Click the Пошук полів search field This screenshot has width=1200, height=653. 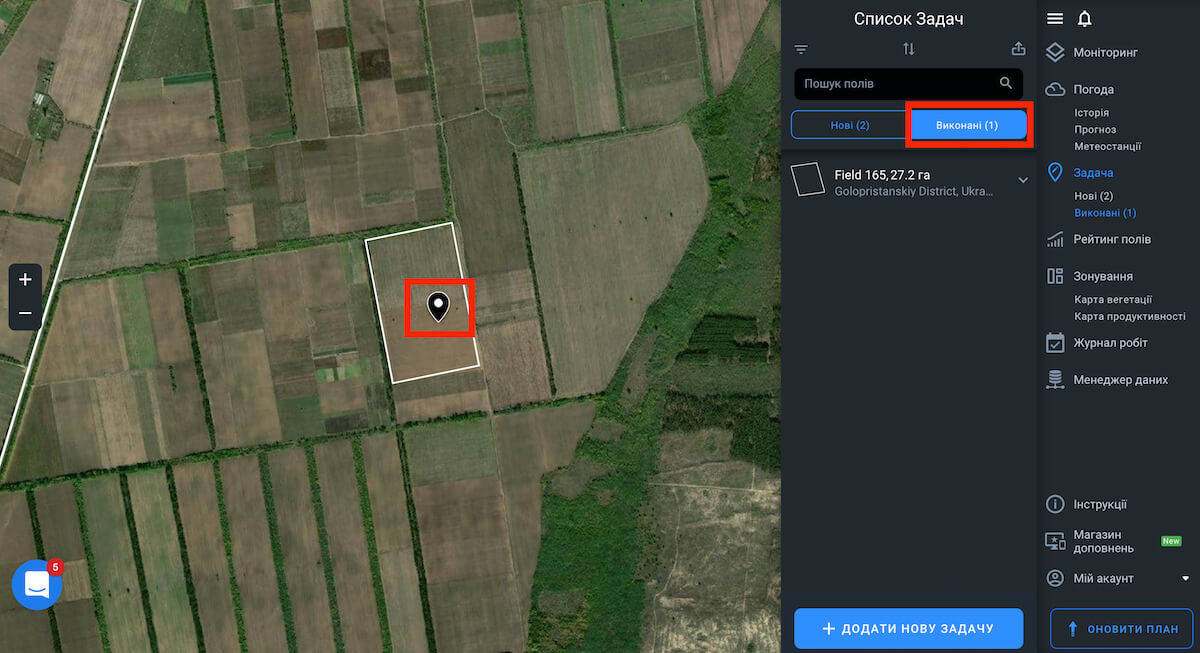(895, 83)
